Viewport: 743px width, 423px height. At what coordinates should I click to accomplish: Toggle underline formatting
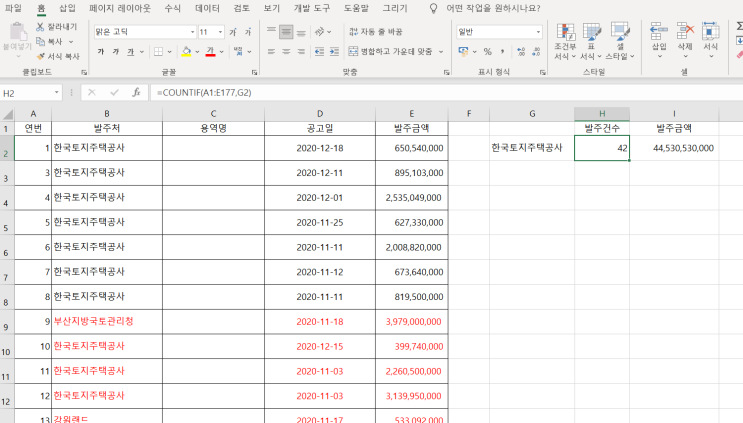click(131, 52)
